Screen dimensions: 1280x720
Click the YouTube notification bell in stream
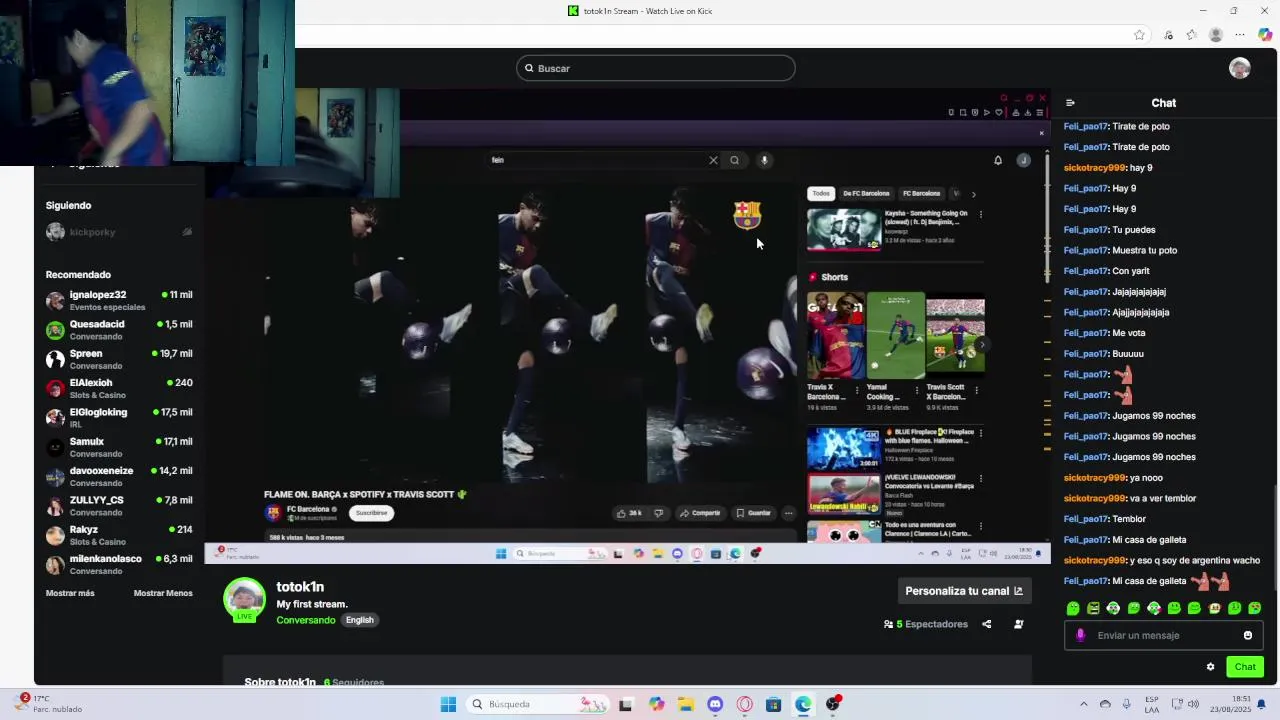click(x=997, y=160)
